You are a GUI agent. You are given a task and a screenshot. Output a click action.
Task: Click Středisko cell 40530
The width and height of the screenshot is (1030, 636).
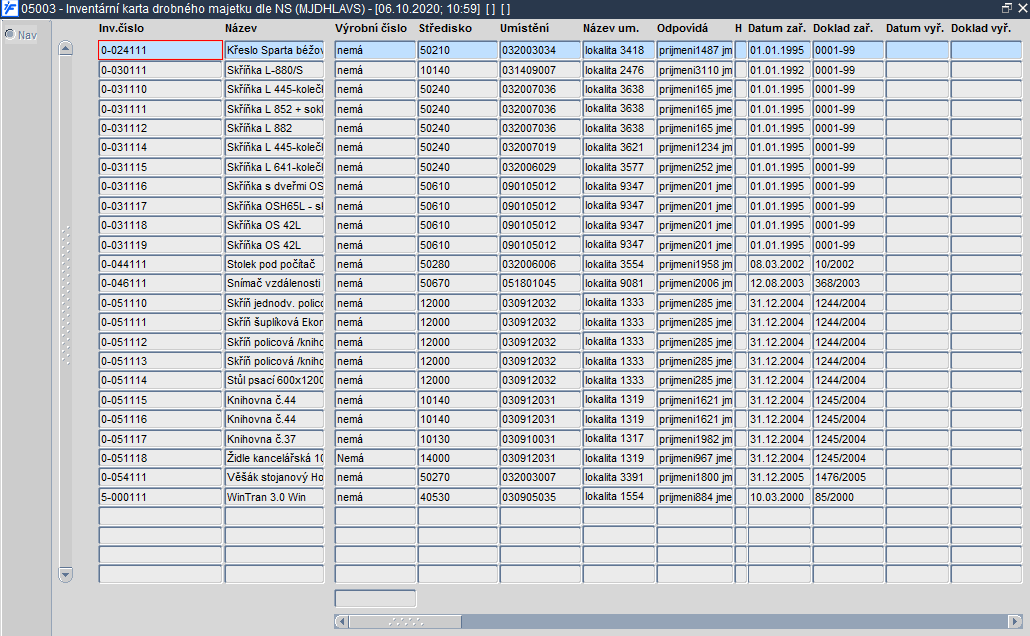tap(457, 497)
